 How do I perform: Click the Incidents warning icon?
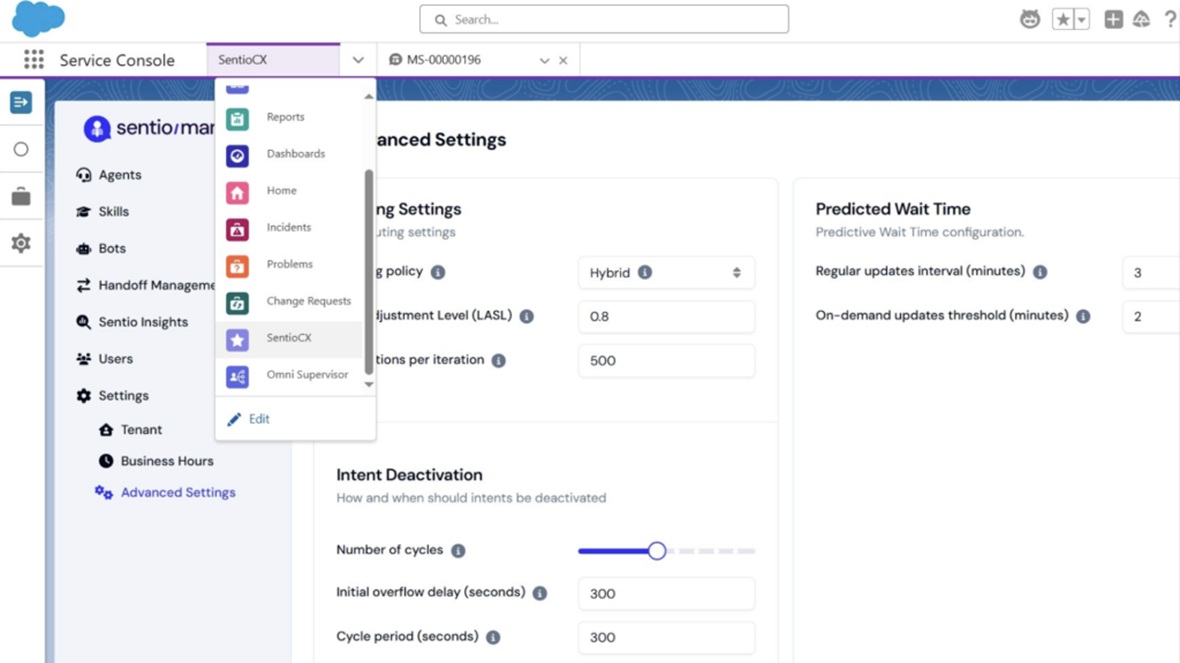237,230
